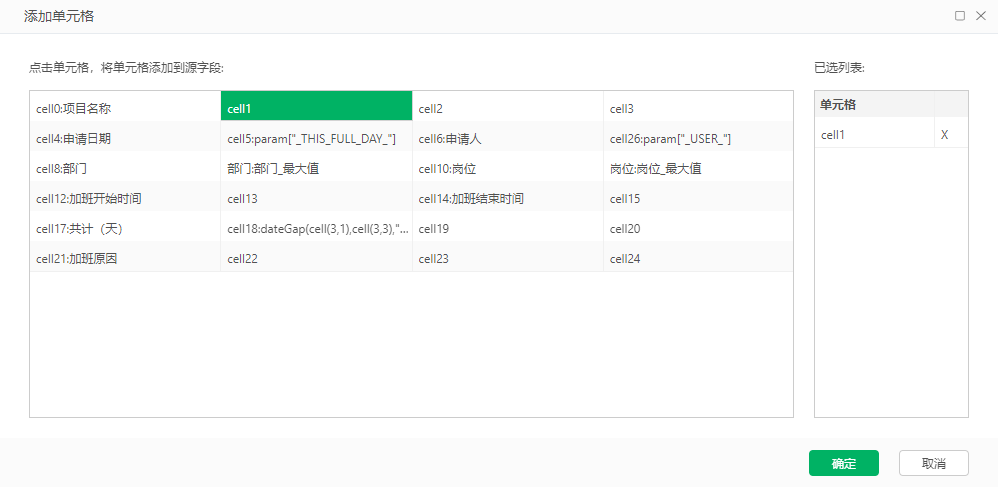
Task: Confirm with the 确定 button
Action: click(x=843, y=463)
